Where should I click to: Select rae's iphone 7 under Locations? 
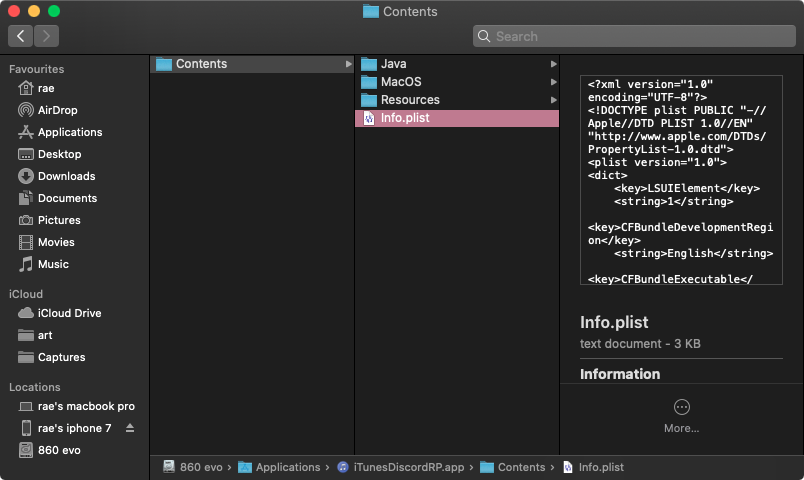(65, 428)
